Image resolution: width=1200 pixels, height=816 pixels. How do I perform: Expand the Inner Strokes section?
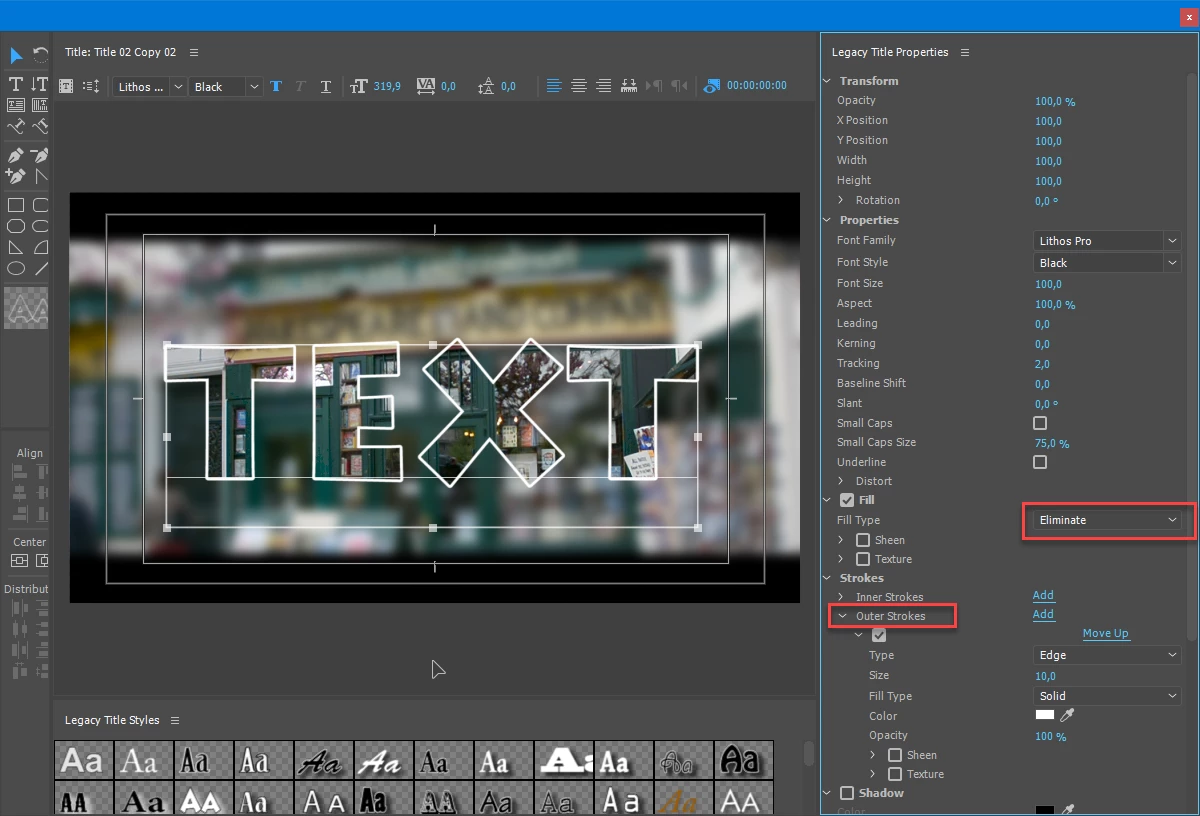tap(841, 597)
